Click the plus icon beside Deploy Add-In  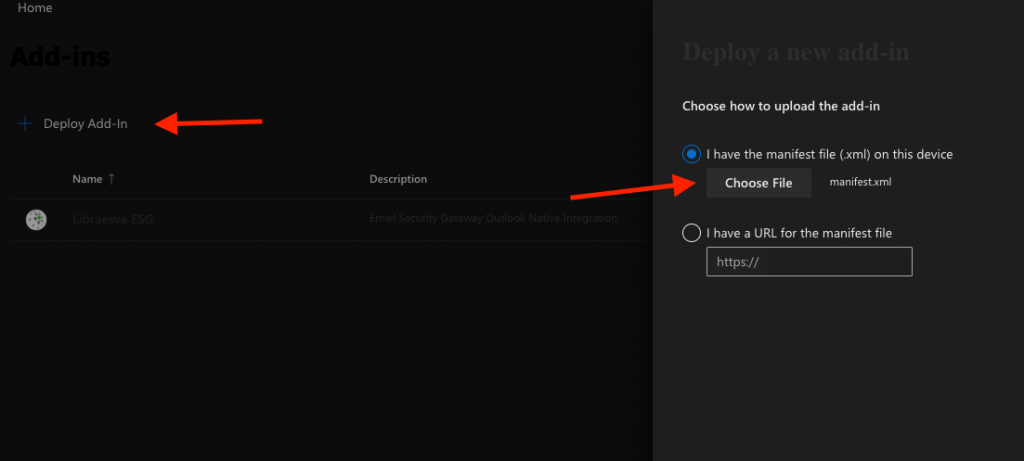click(25, 123)
